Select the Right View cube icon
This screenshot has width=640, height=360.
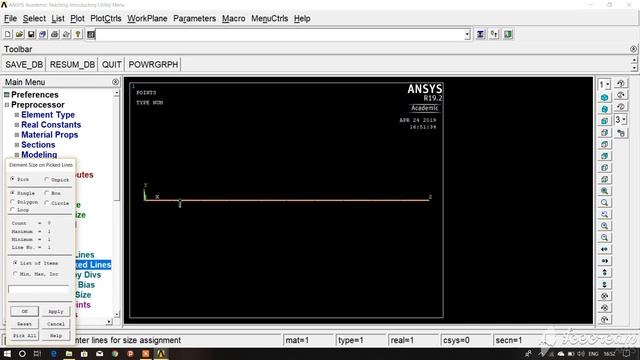(604, 133)
